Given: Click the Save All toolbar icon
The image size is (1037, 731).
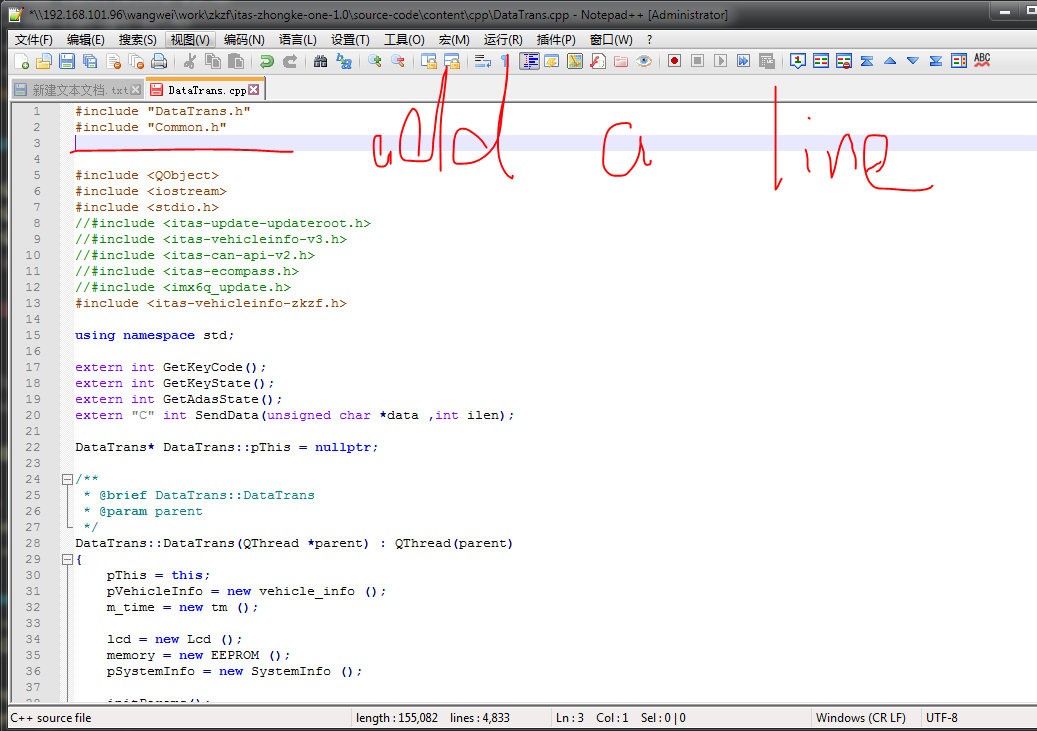Looking at the screenshot, I should [90, 62].
